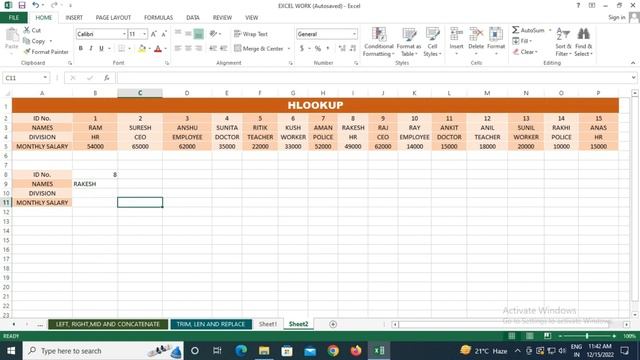Open Conditional Formatting menu
Viewport: 640px width, 360px height.
pyautogui.click(x=379, y=42)
